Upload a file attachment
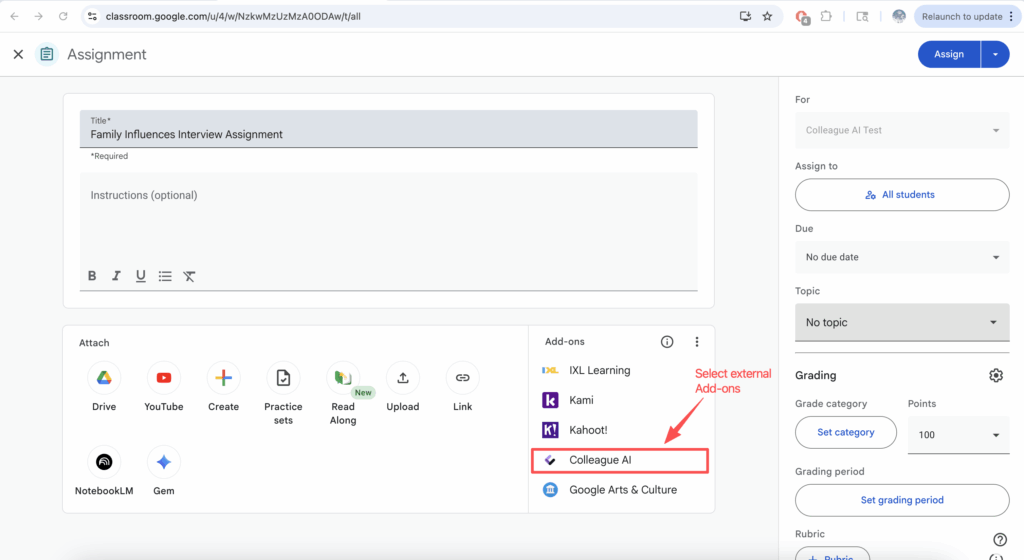This screenshot has width=1024, height=560. [402, 378]
